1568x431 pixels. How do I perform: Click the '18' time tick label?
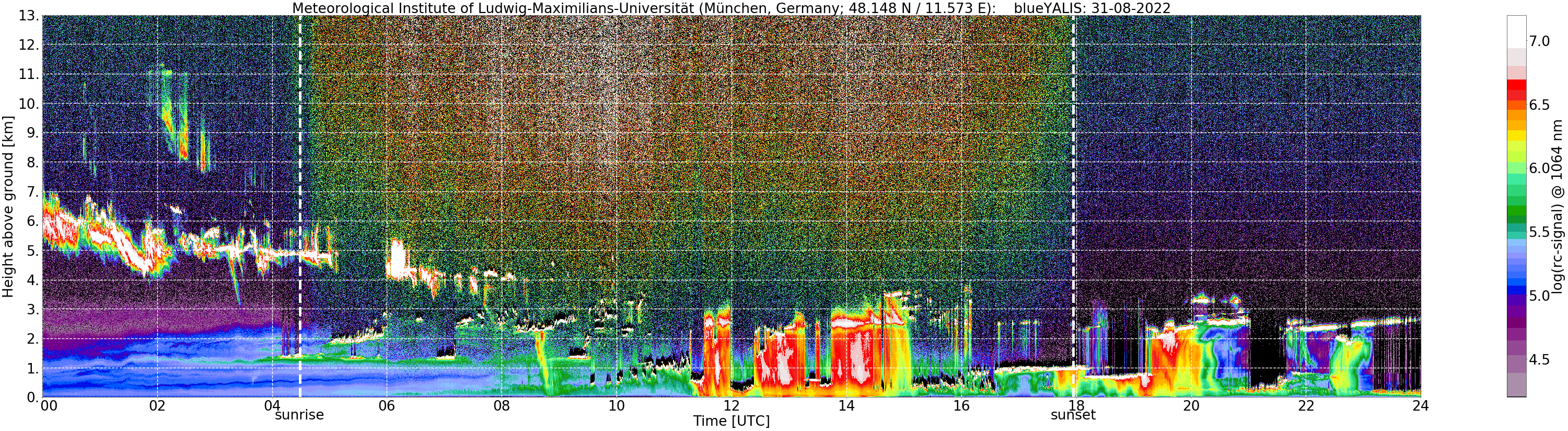point(1076,406)
